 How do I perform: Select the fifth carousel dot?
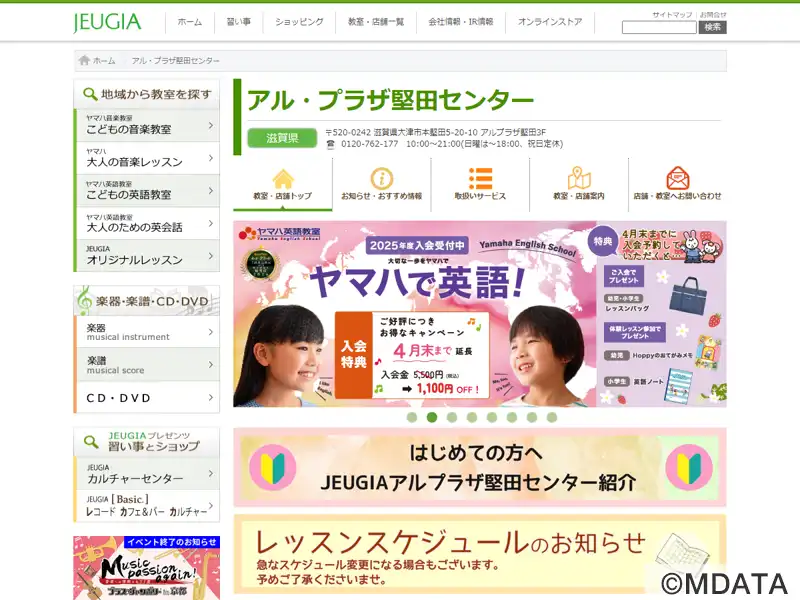coord(492,417)
